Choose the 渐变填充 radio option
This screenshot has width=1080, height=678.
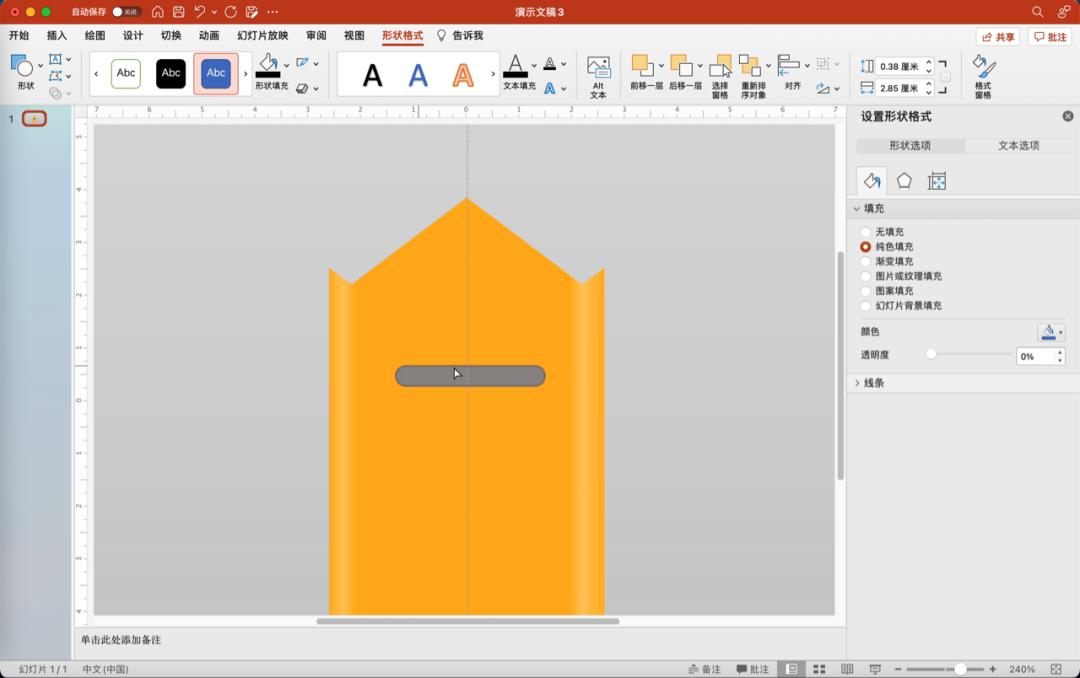(x=866, y=261)
